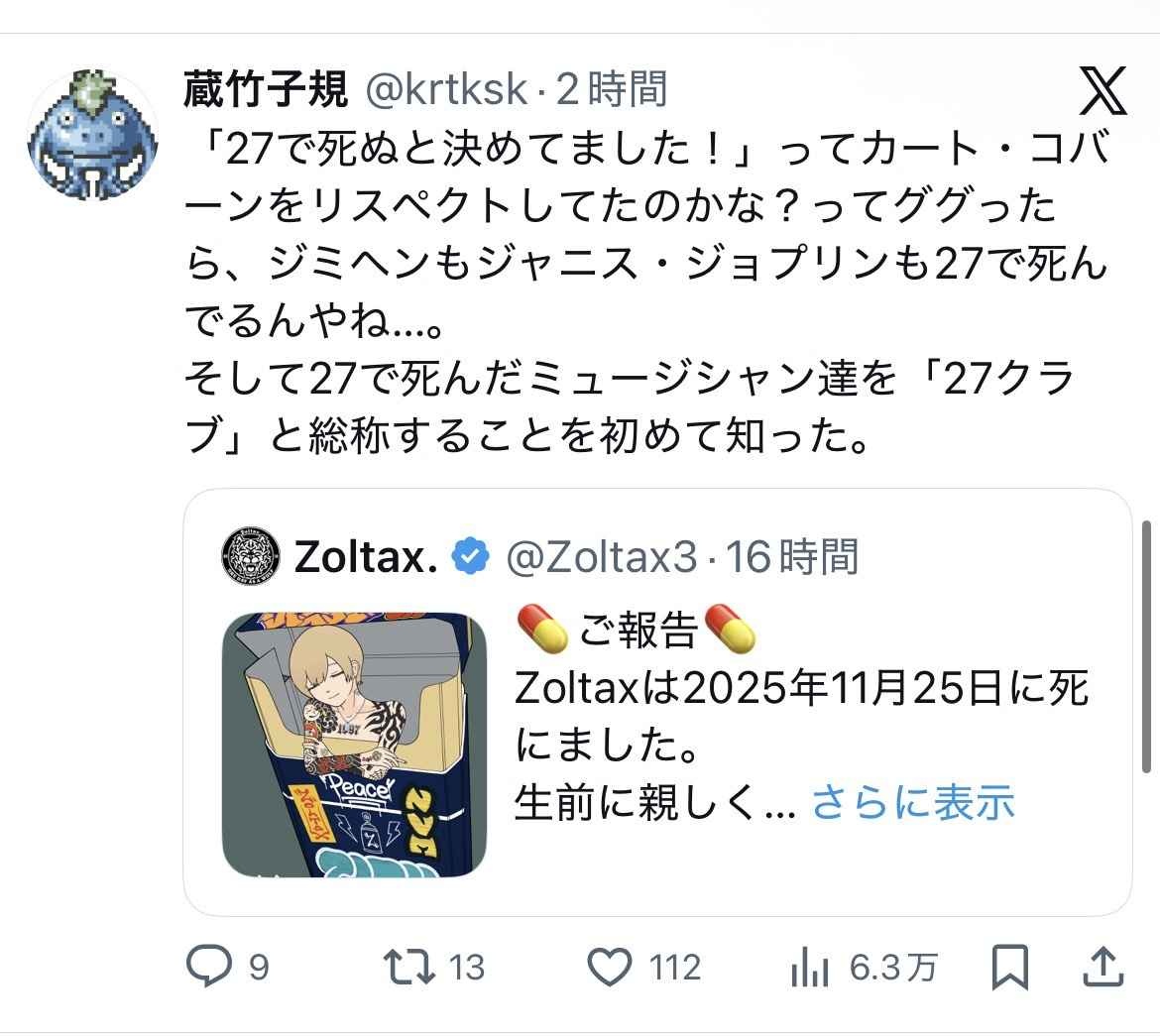This screenshot has width=1160, height=1036.
Task: Open view analytics bar chart icon
Action: coord(809,968)
